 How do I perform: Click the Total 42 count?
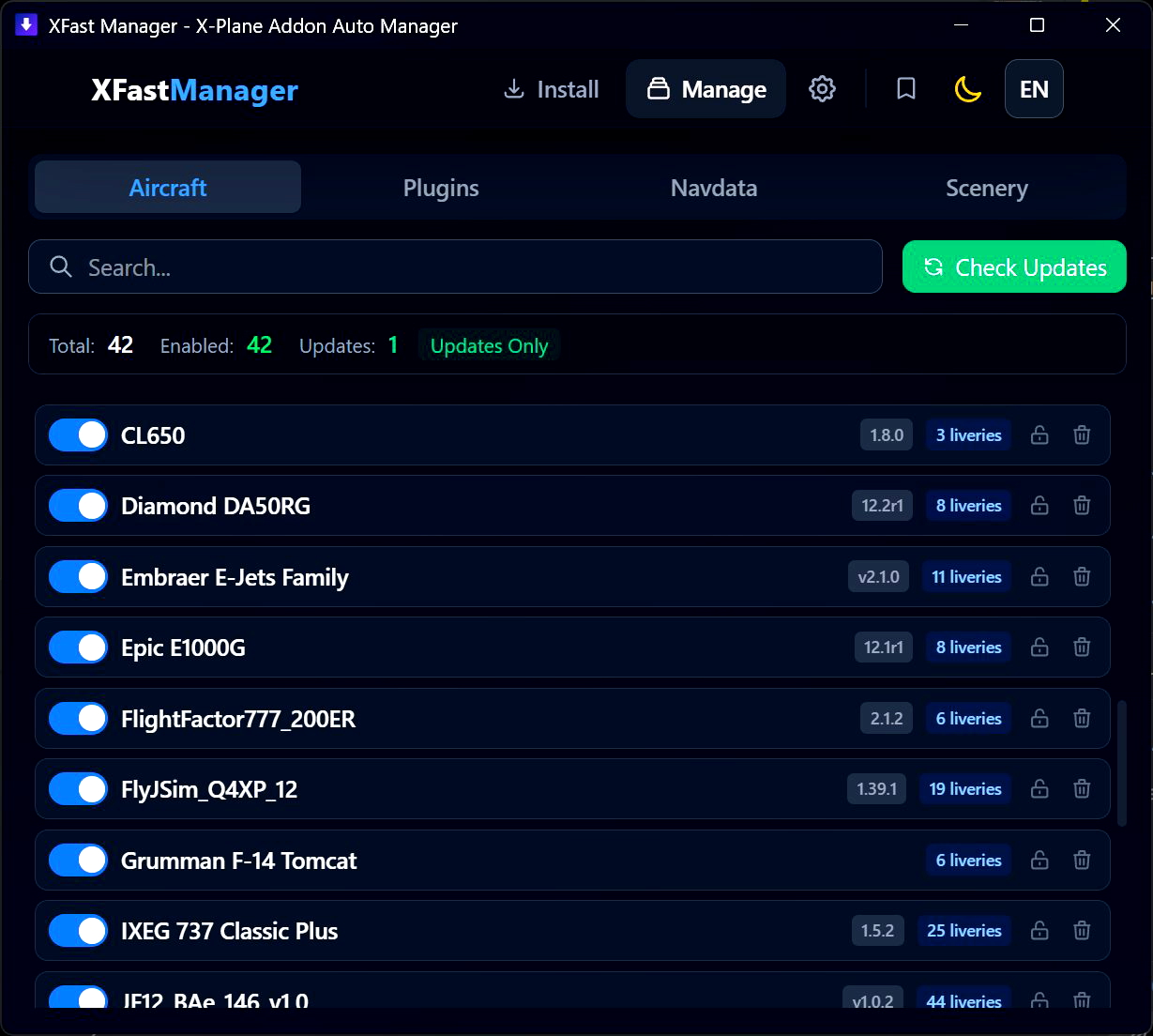click(x=120, y=345)
